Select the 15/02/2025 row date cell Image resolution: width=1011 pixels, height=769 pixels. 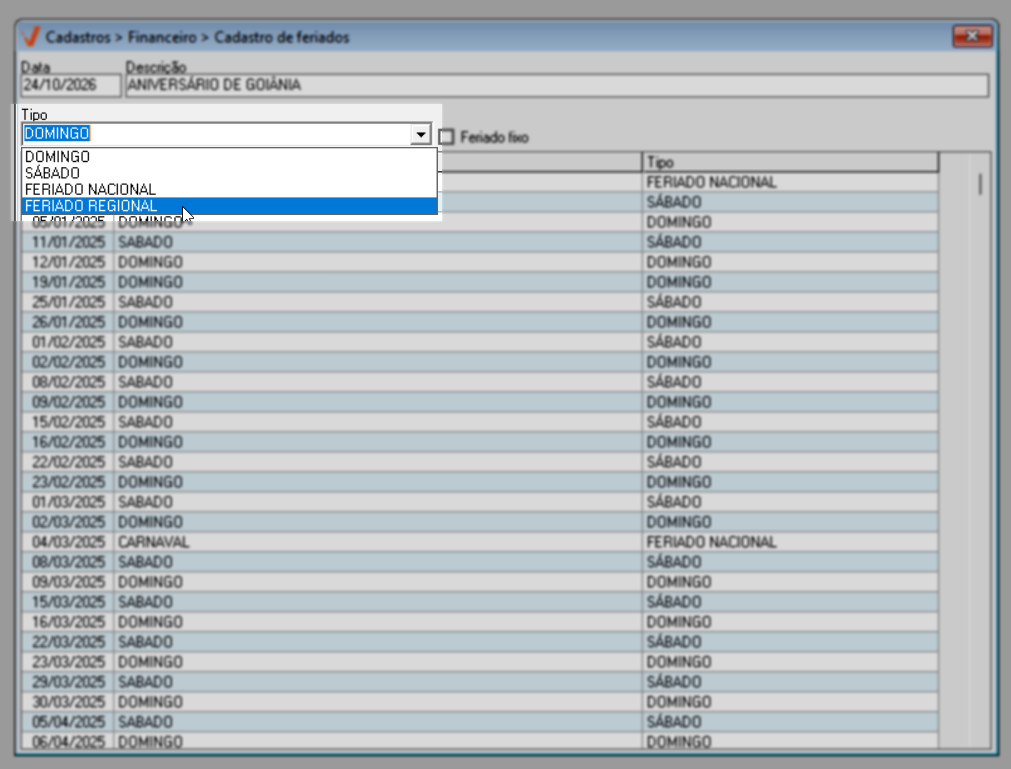pyautogui.click(x=68, y=422)
